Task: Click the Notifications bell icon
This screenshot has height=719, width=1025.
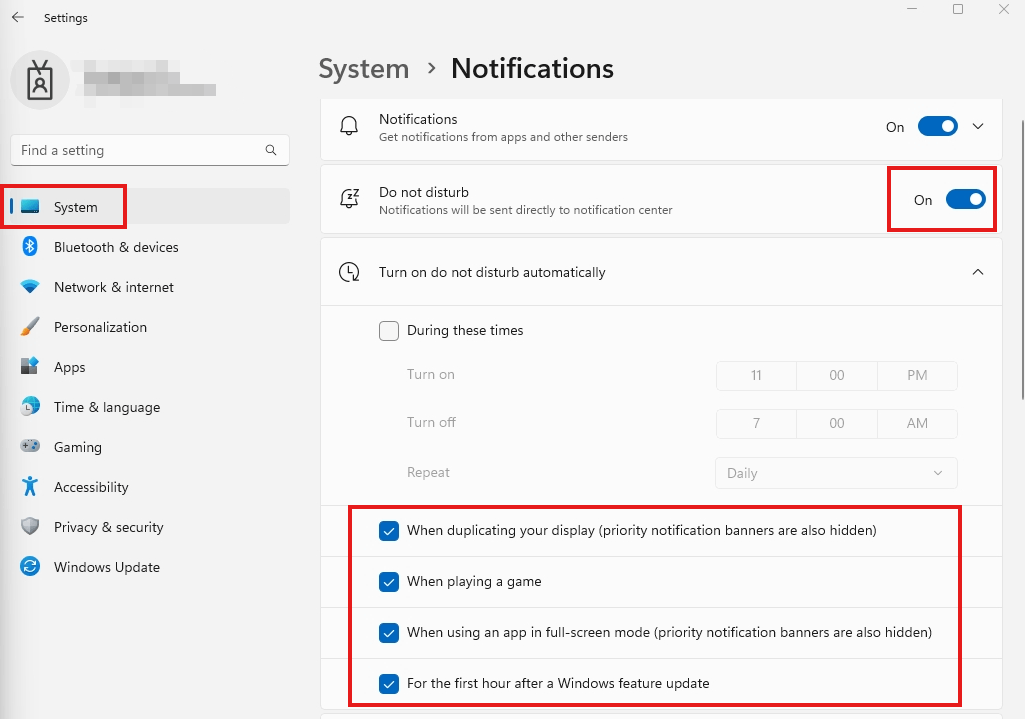Action: [349, 126]
